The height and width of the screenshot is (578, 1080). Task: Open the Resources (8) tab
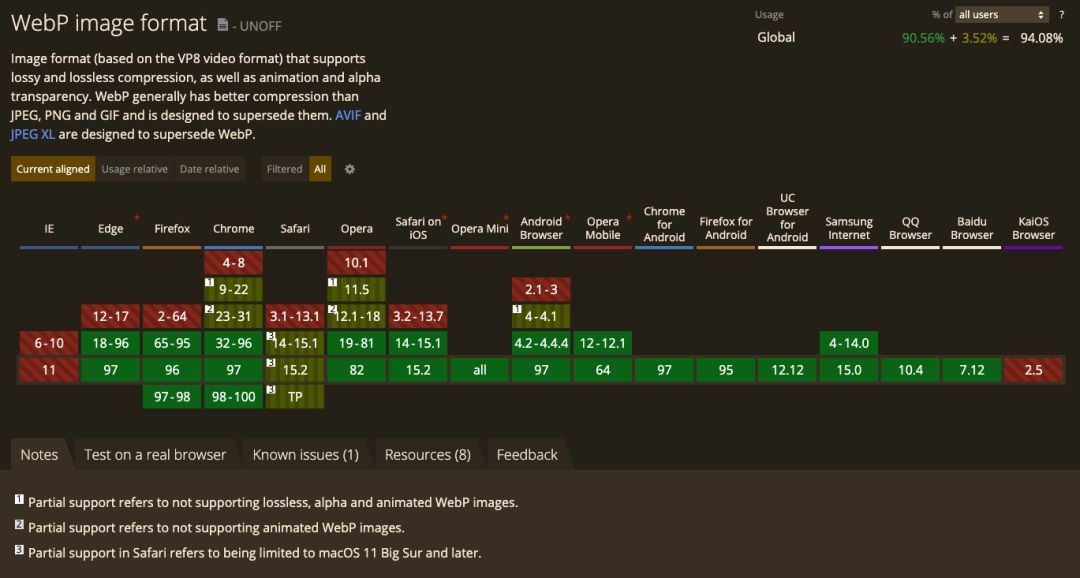(x=428, y=455)
